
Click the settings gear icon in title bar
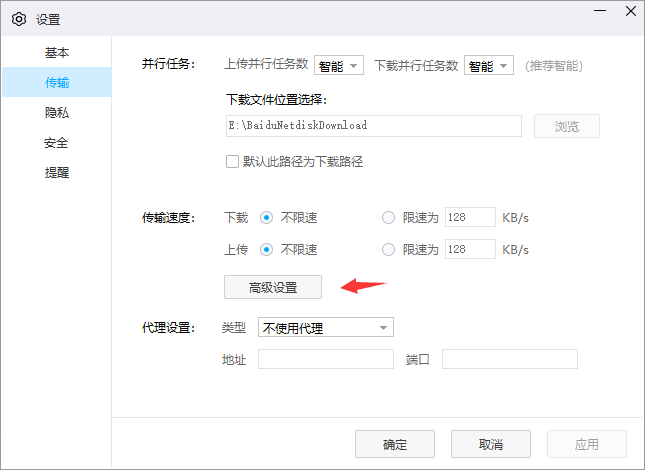(x=18, y=18)
